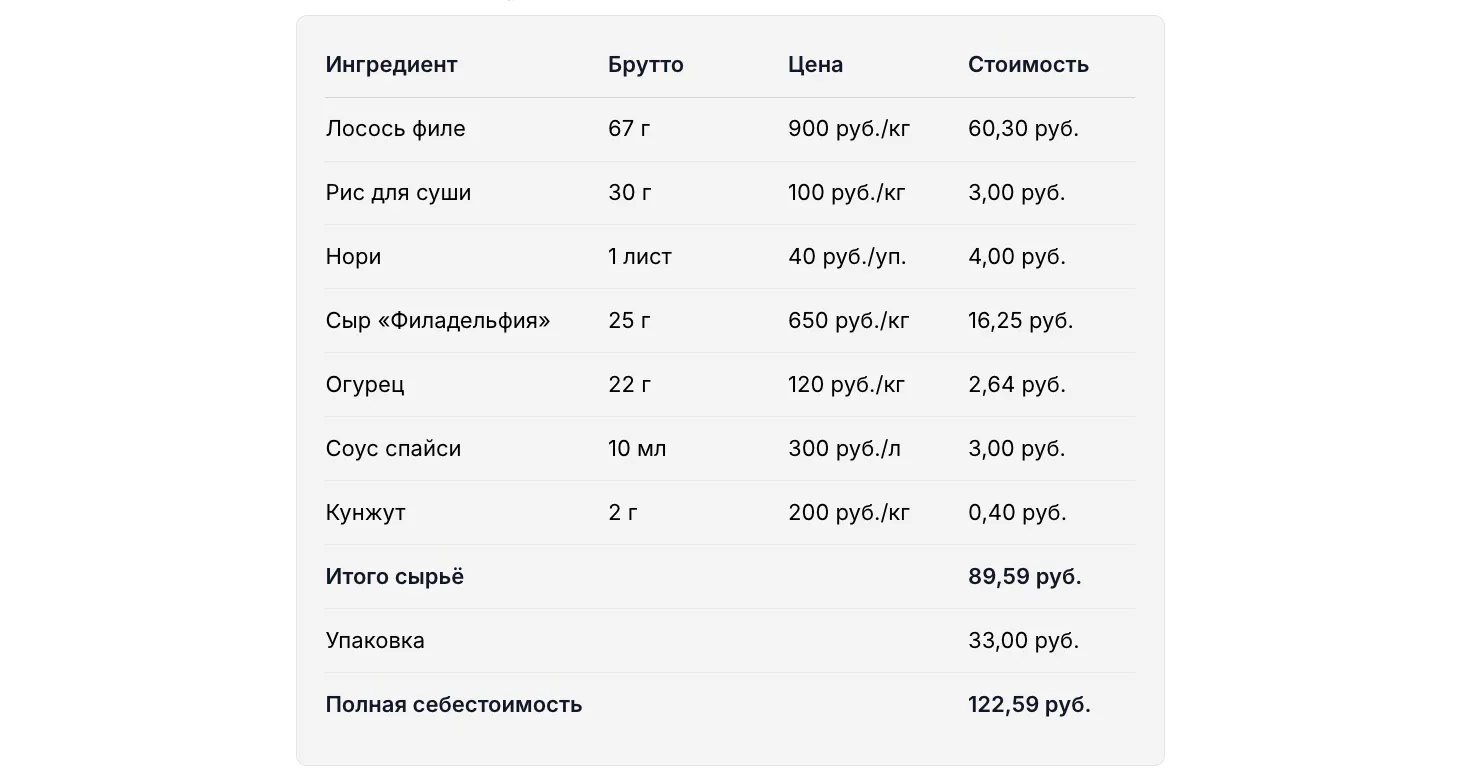This screenshot has height=774, width=1458.
Task: Click the 0,40 руб. cost cell
Action: (1017, 513)
